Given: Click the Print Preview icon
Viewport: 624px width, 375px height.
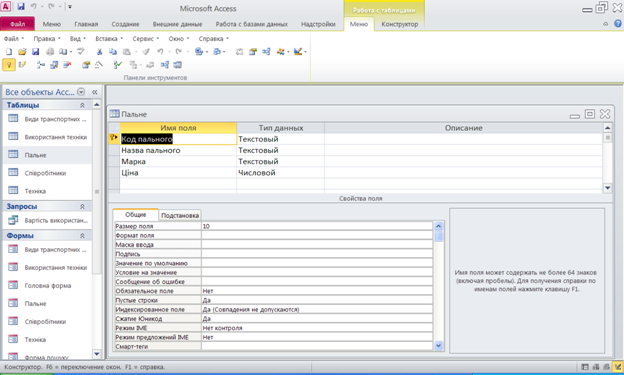Looking at the screenshot, I should [63, 51].
